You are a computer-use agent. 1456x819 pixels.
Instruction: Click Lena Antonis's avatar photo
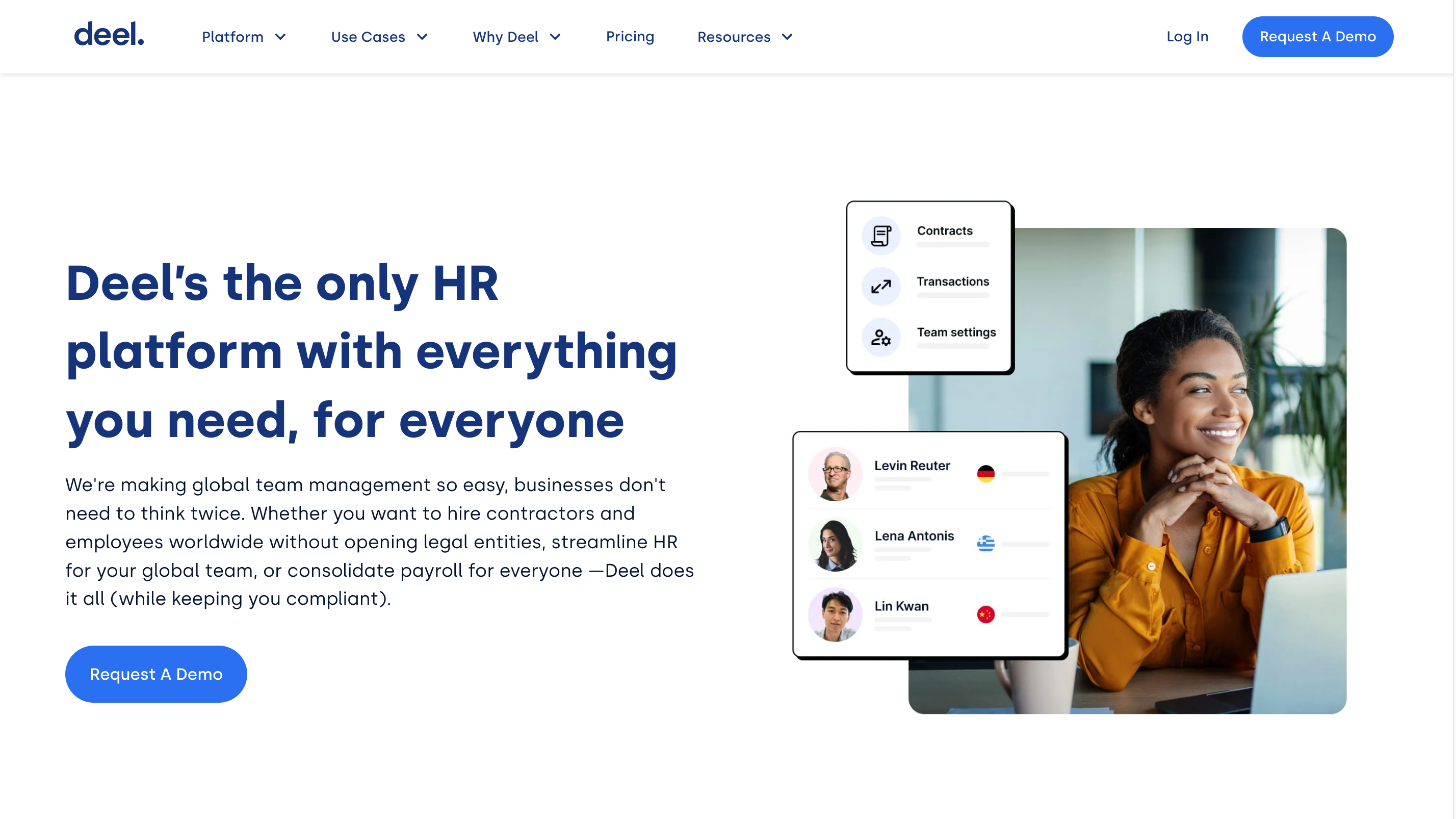coord(835,544)
